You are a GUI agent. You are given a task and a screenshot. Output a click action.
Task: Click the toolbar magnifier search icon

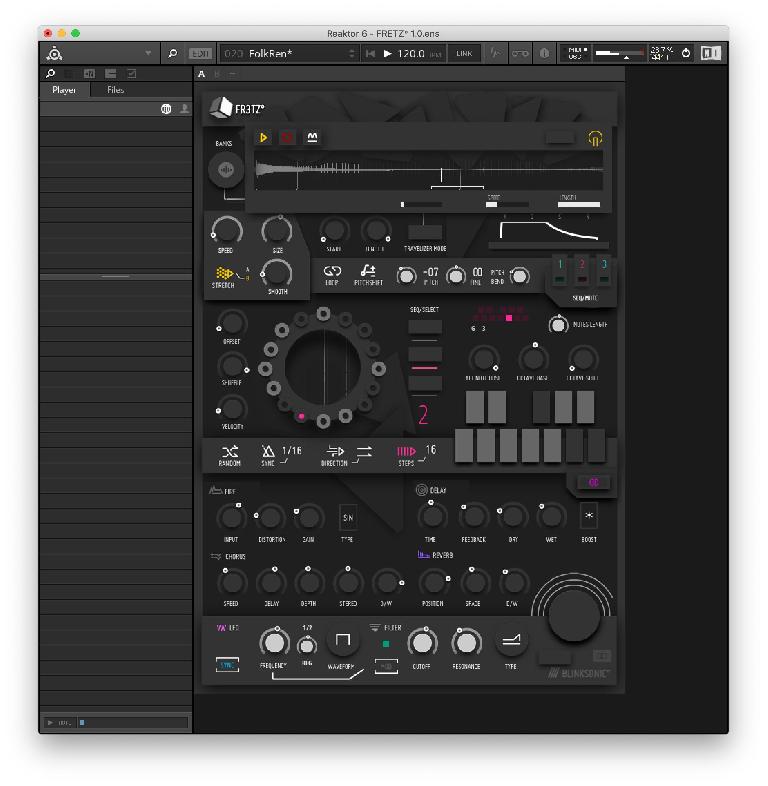pos(172,53)
